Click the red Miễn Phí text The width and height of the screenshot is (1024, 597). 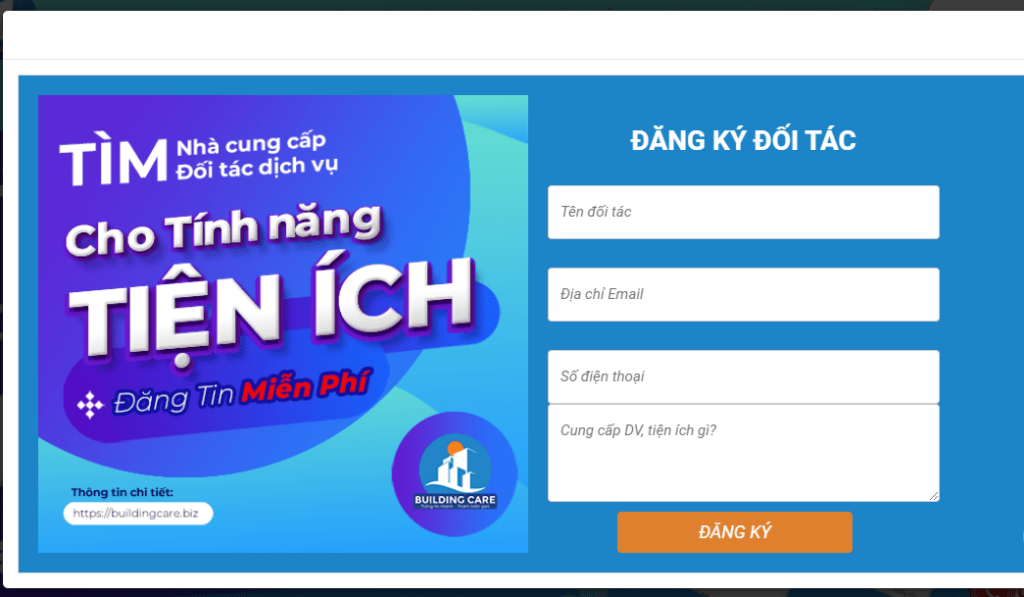pyautogui.click(x=306, y=386)
